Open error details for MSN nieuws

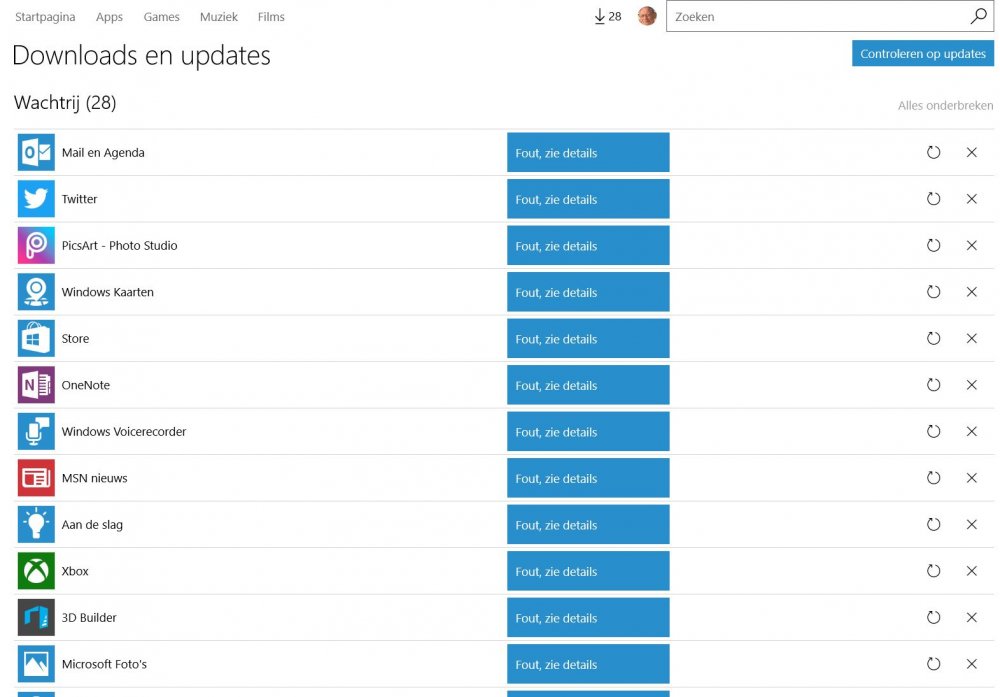pos(588,478)
